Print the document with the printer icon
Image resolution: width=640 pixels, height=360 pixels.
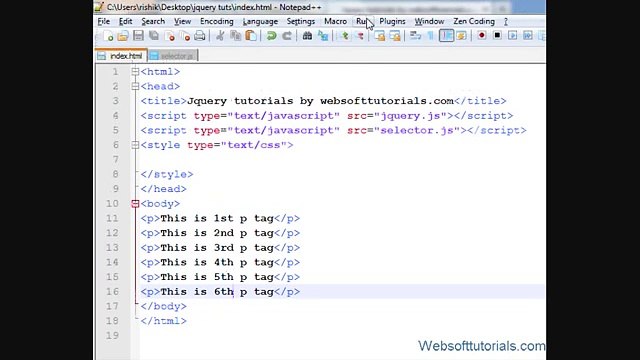point(200,36)
